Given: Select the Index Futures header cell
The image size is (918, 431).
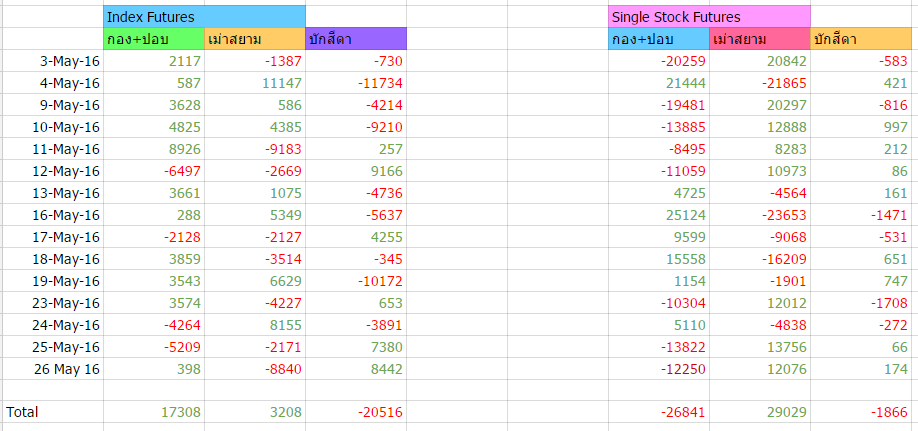Looking at the screenshot, I should (204, 17).
